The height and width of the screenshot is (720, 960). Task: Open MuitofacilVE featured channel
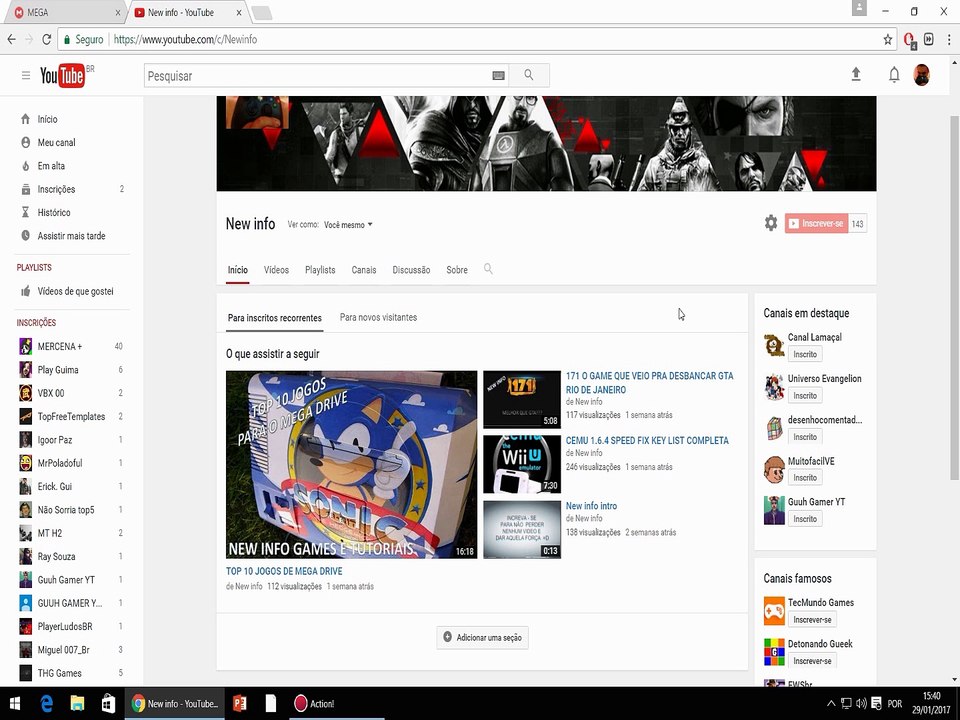811,461
